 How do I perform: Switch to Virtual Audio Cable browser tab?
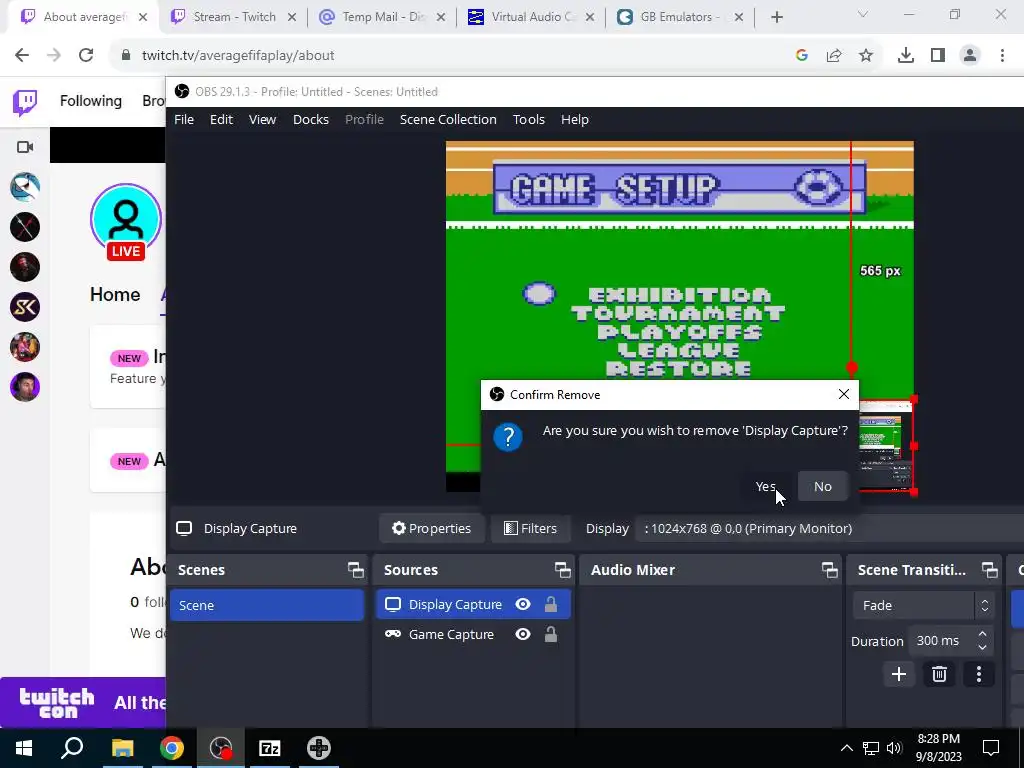532,17
